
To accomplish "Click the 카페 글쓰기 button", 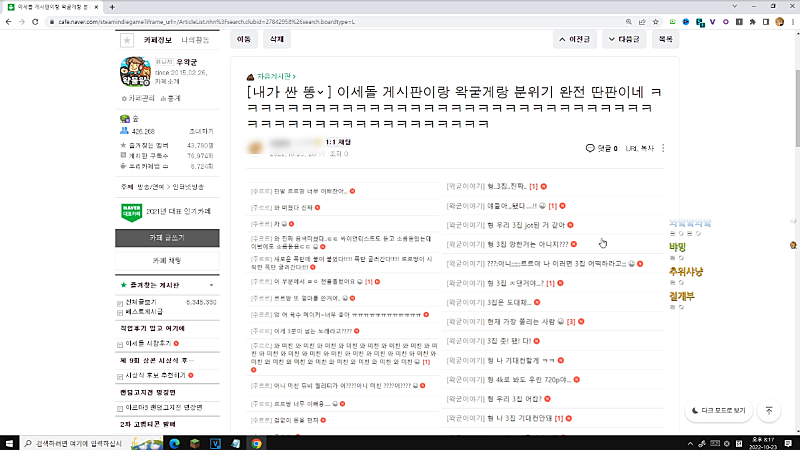I will point(166,237).
